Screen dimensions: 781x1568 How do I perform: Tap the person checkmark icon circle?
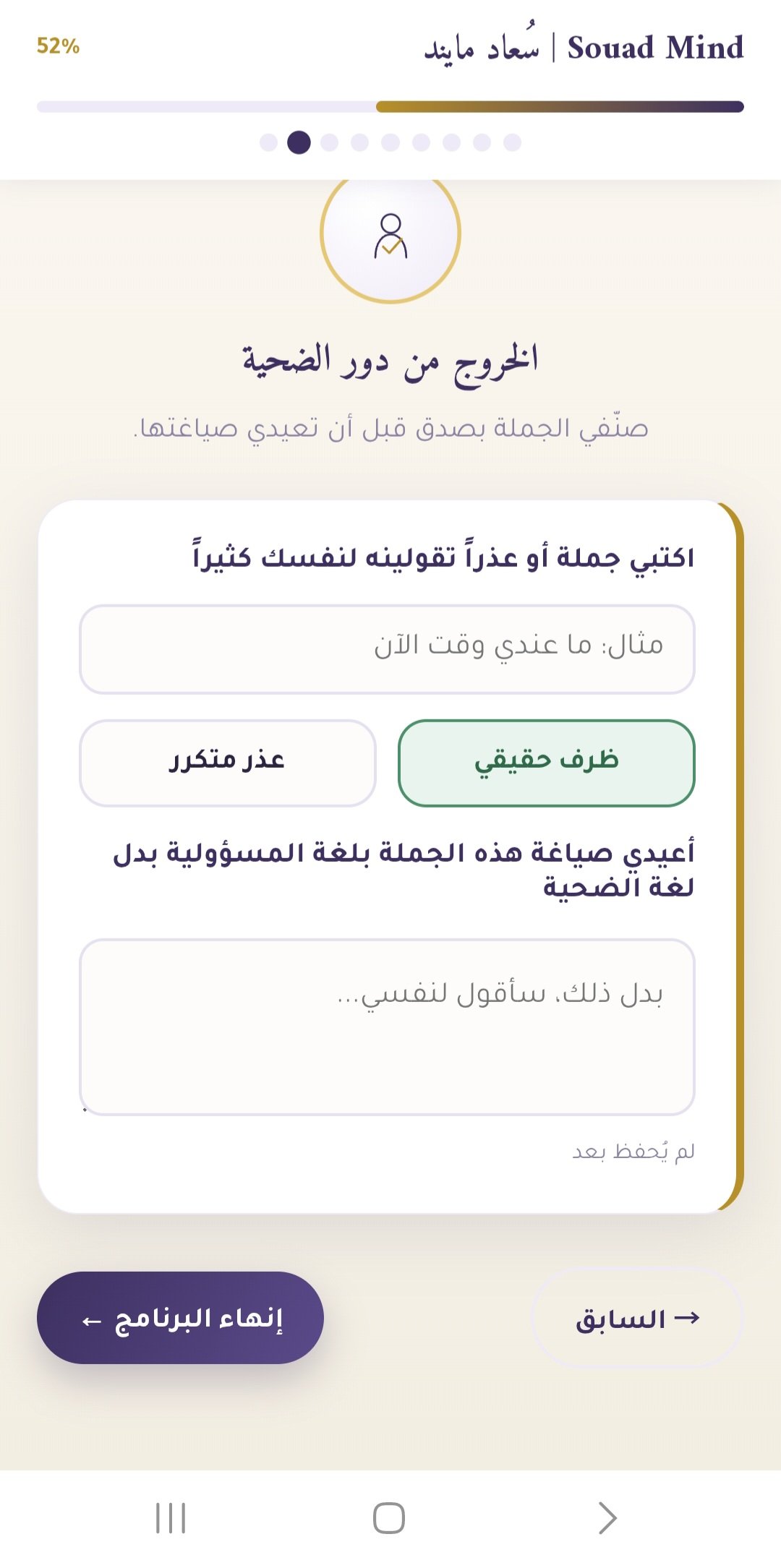390,234
